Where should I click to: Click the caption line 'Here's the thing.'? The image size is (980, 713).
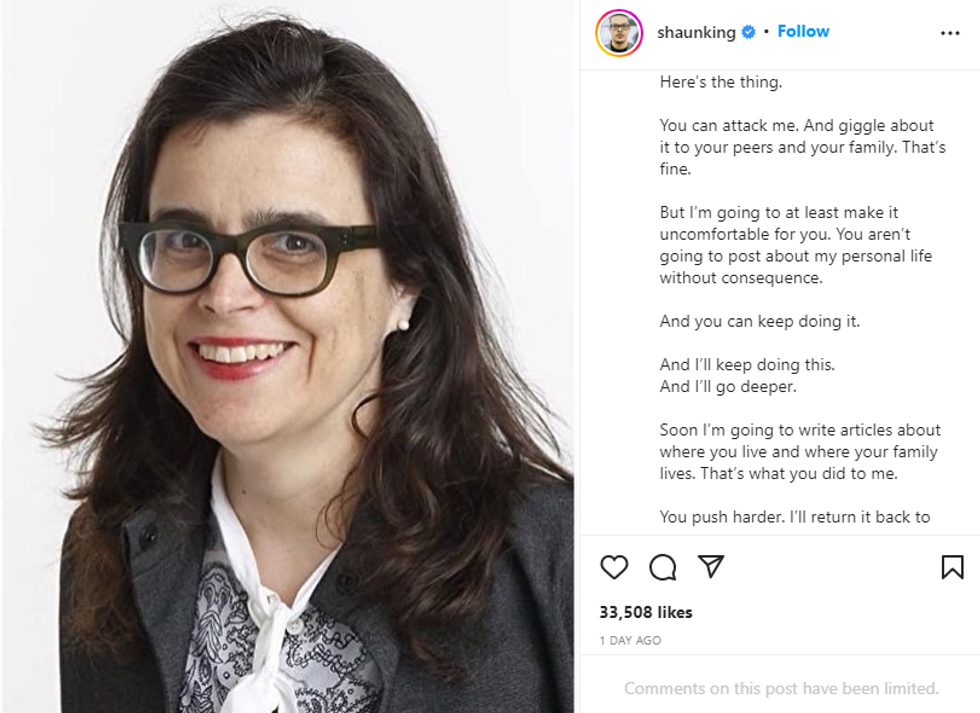pos(721,82)
